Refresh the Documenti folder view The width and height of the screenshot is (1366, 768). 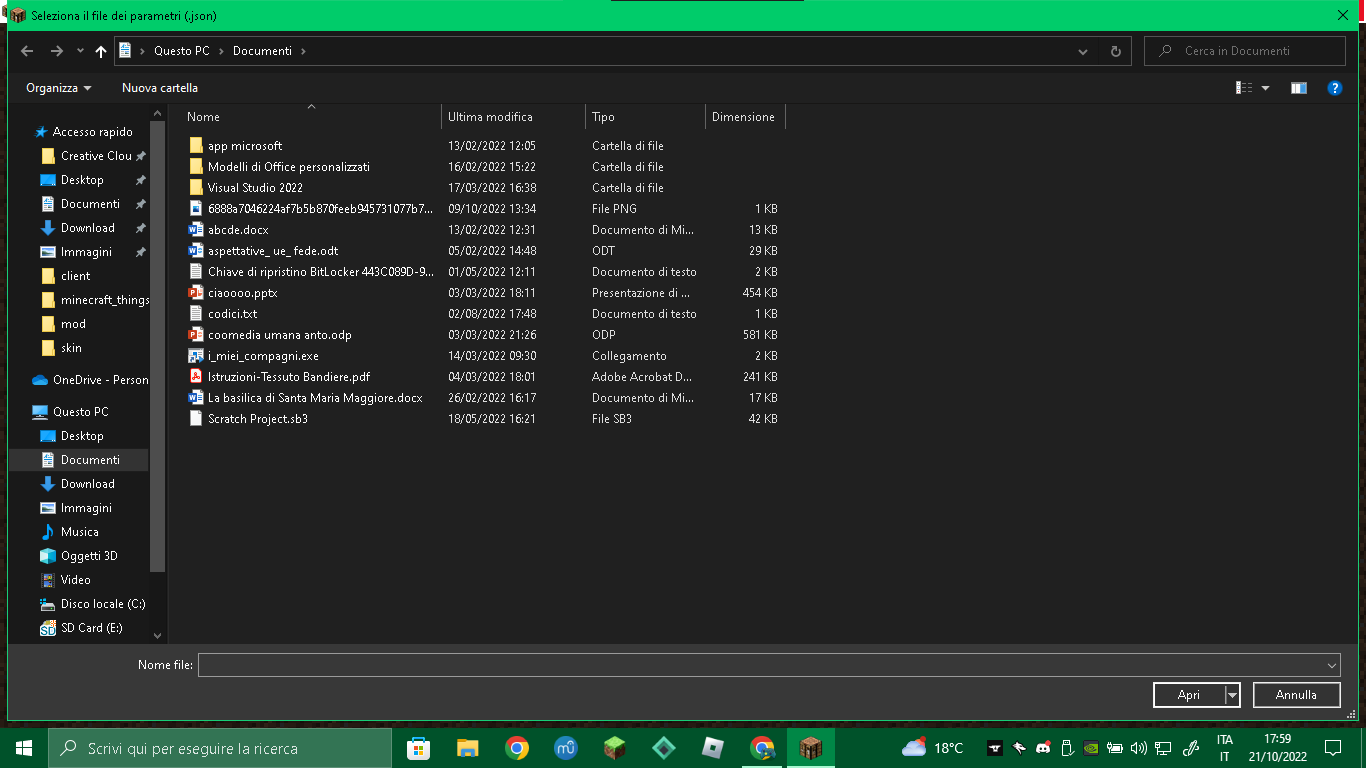click(1116, 51)
